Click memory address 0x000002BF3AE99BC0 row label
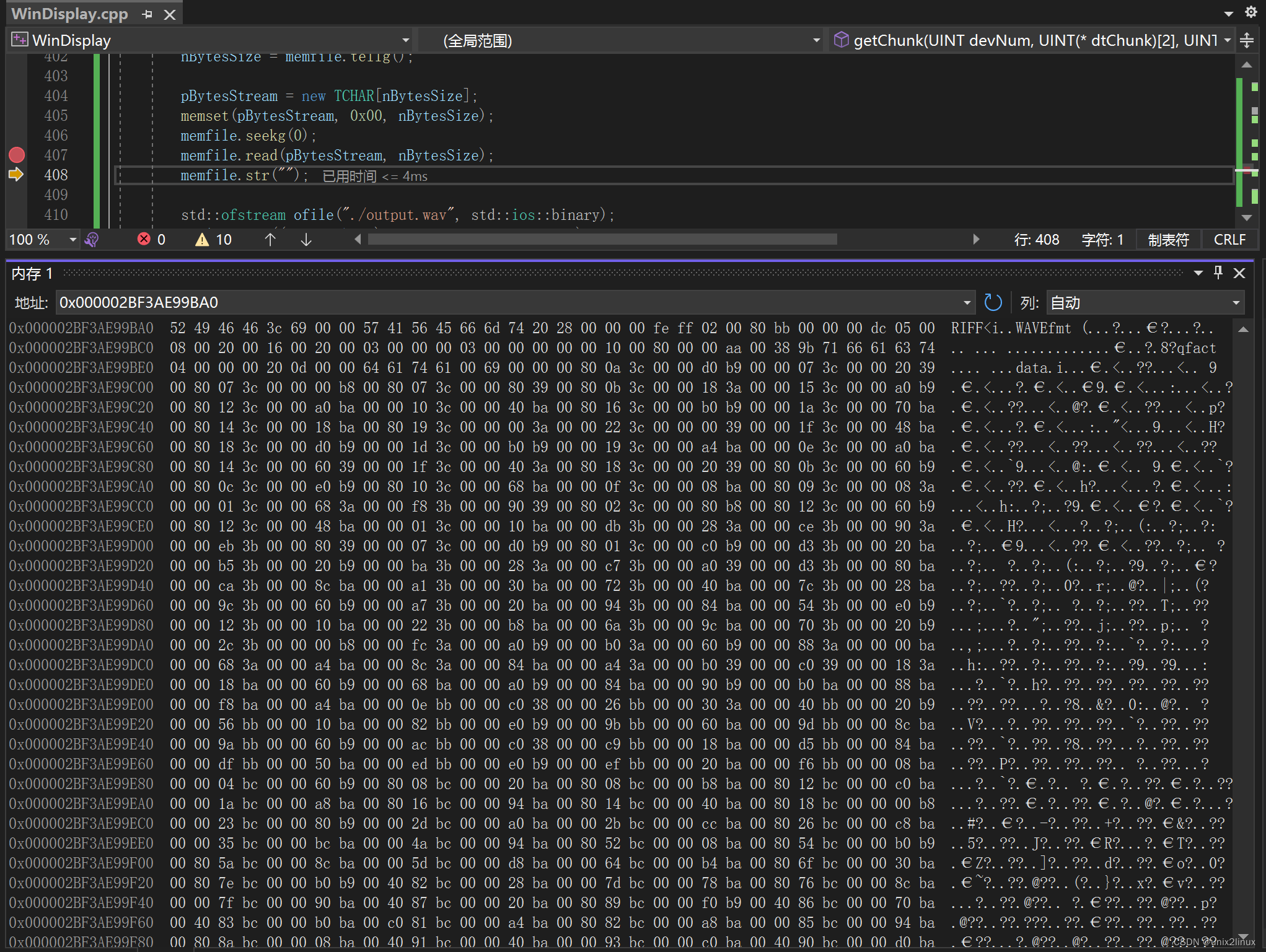This screenshot has height=952, width=1266. tap(81, 348)
